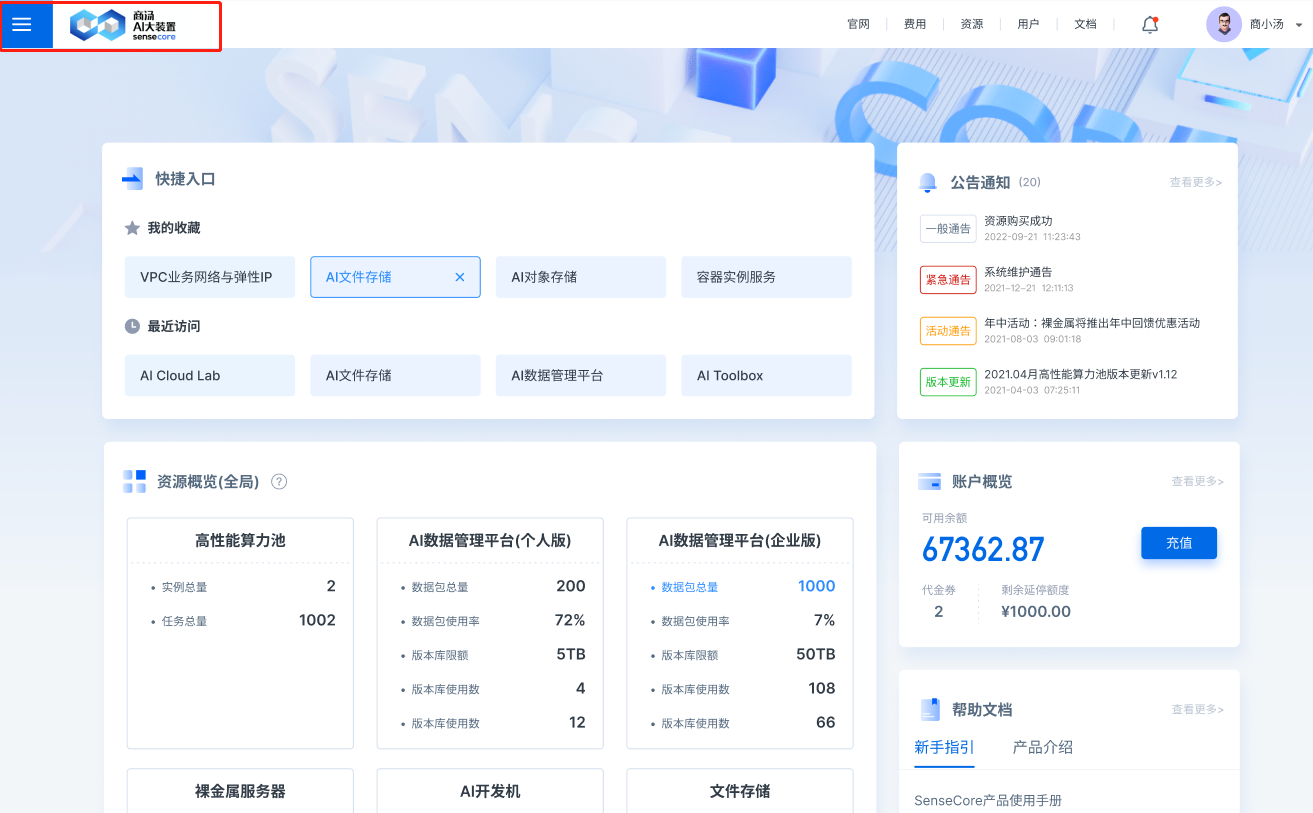
Task: Remove AI文件存储 favorite with the X
Action: [x=460, y=277]
